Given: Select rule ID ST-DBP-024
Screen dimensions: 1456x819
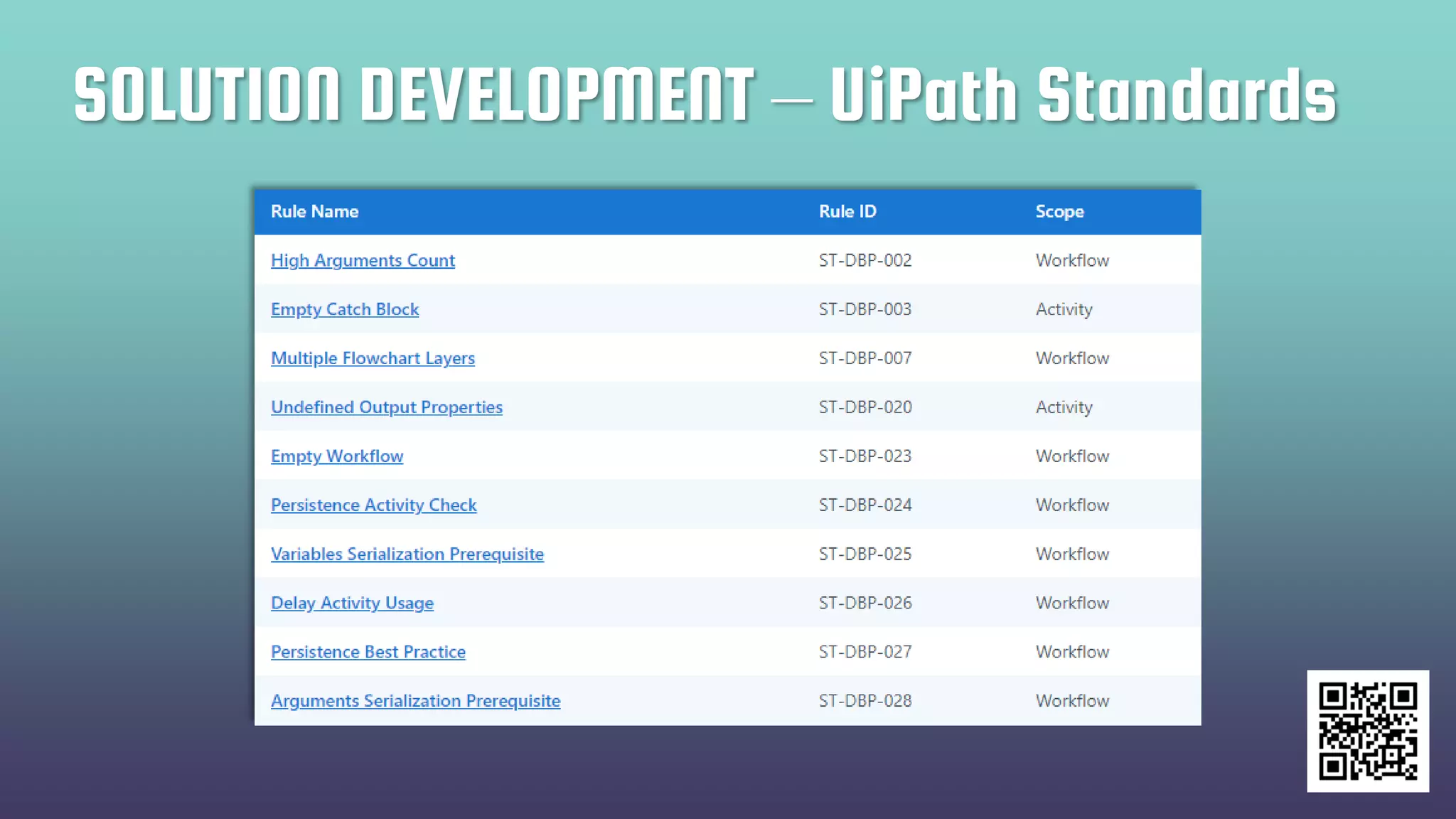Looking at the screenshot, I should (x=865, y=505).
